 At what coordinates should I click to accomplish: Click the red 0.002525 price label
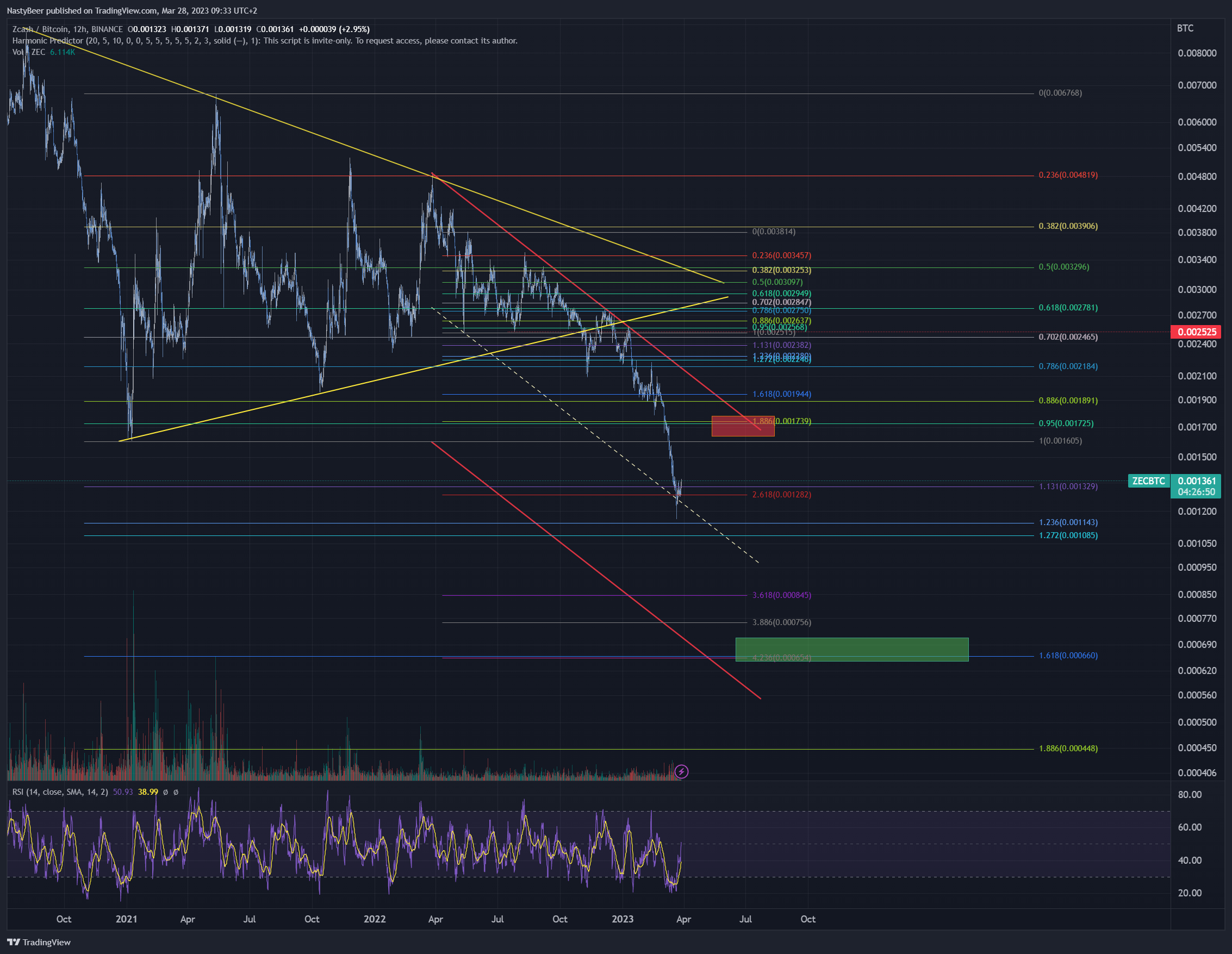[x=1197, y=332]
